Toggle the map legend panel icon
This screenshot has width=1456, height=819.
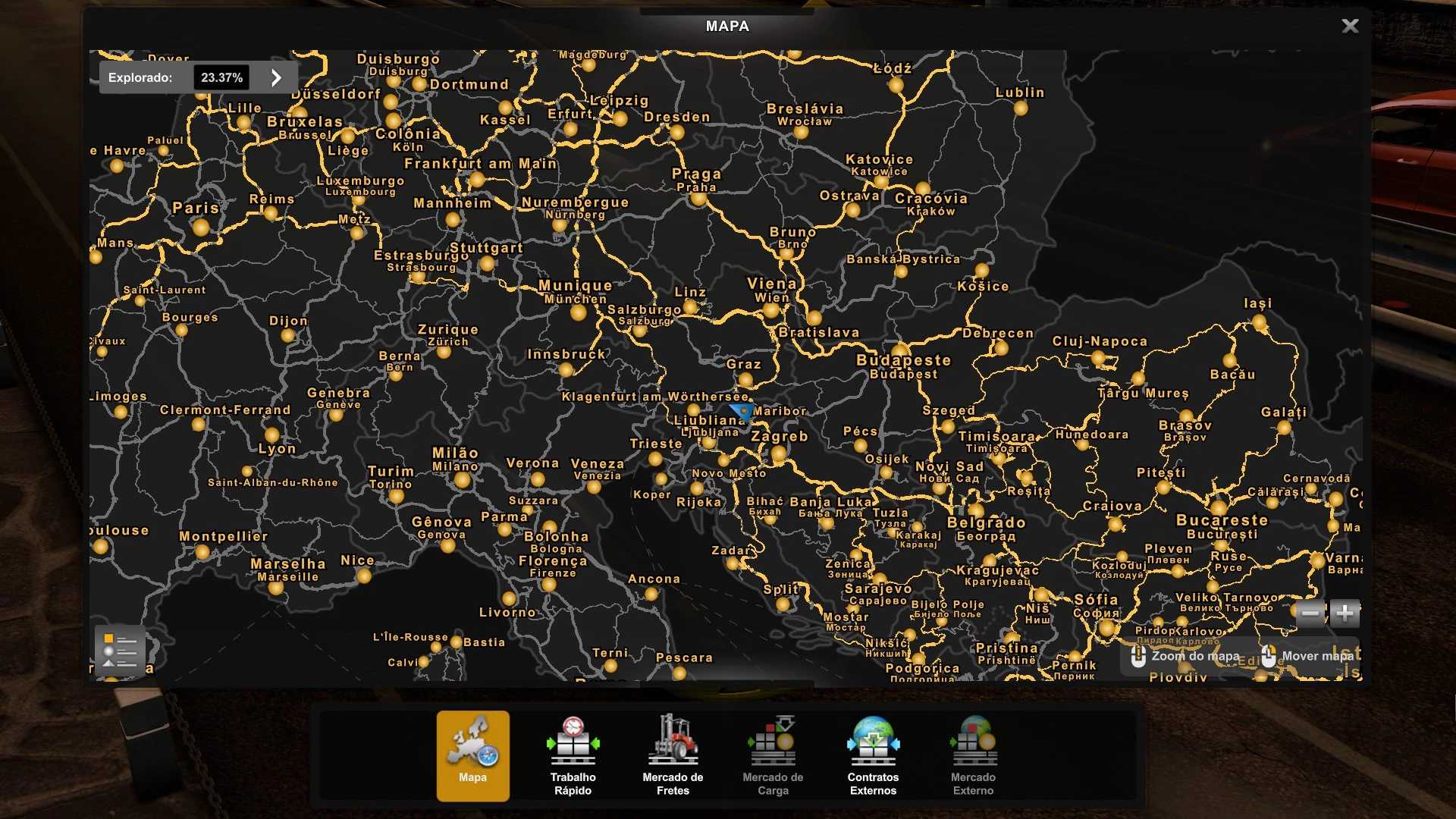tap(120, 651)
